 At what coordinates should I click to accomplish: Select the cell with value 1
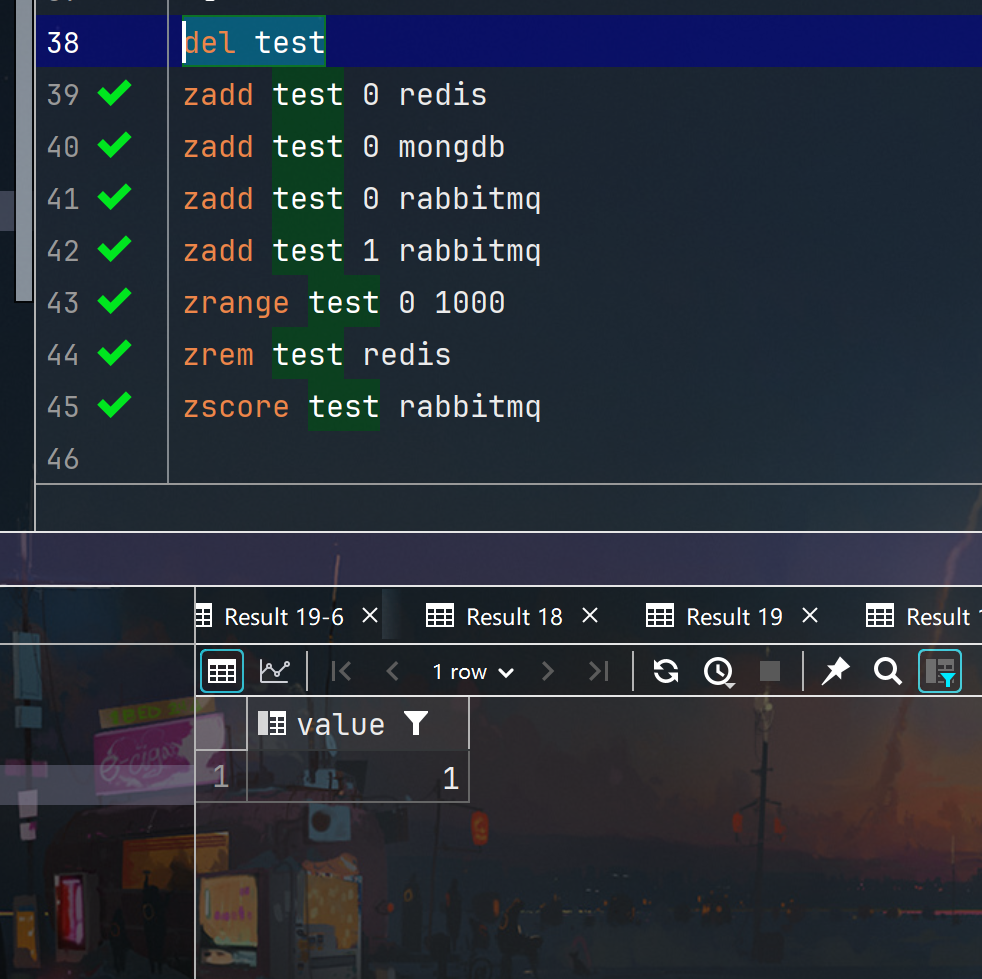coord(358,777)
